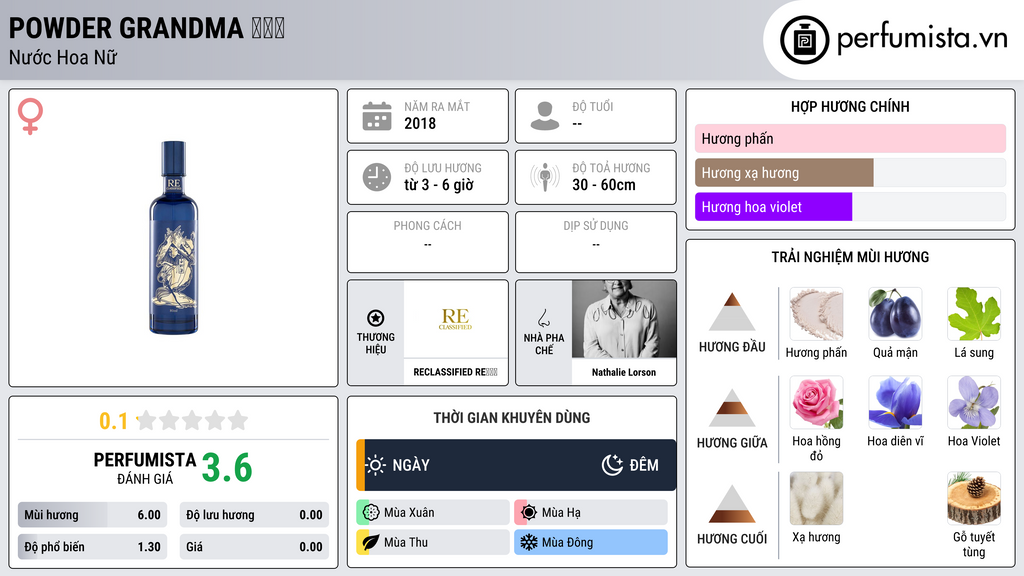This screenshot has height=576, width=1024.
Task: Click the Lá sung fig leaf image
Action: coord(974,314)
